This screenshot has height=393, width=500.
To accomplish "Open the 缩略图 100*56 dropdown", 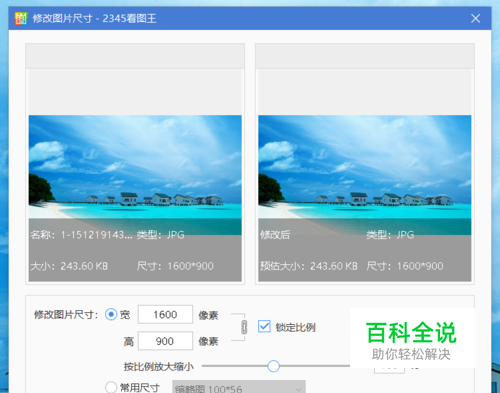I will pyautogui.click(x=239, y=387).
